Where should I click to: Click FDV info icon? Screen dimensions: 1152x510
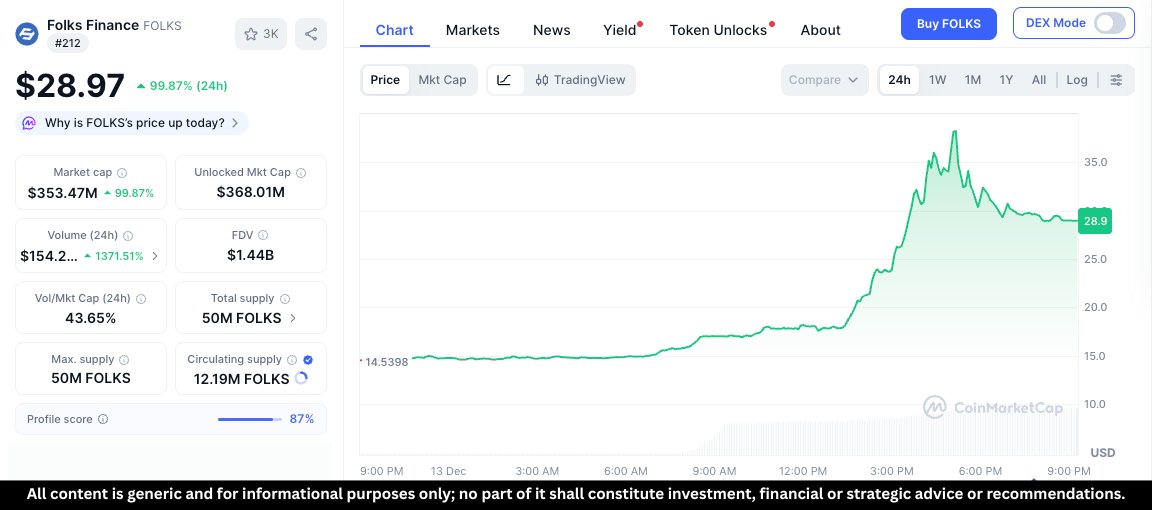point(263,235)
